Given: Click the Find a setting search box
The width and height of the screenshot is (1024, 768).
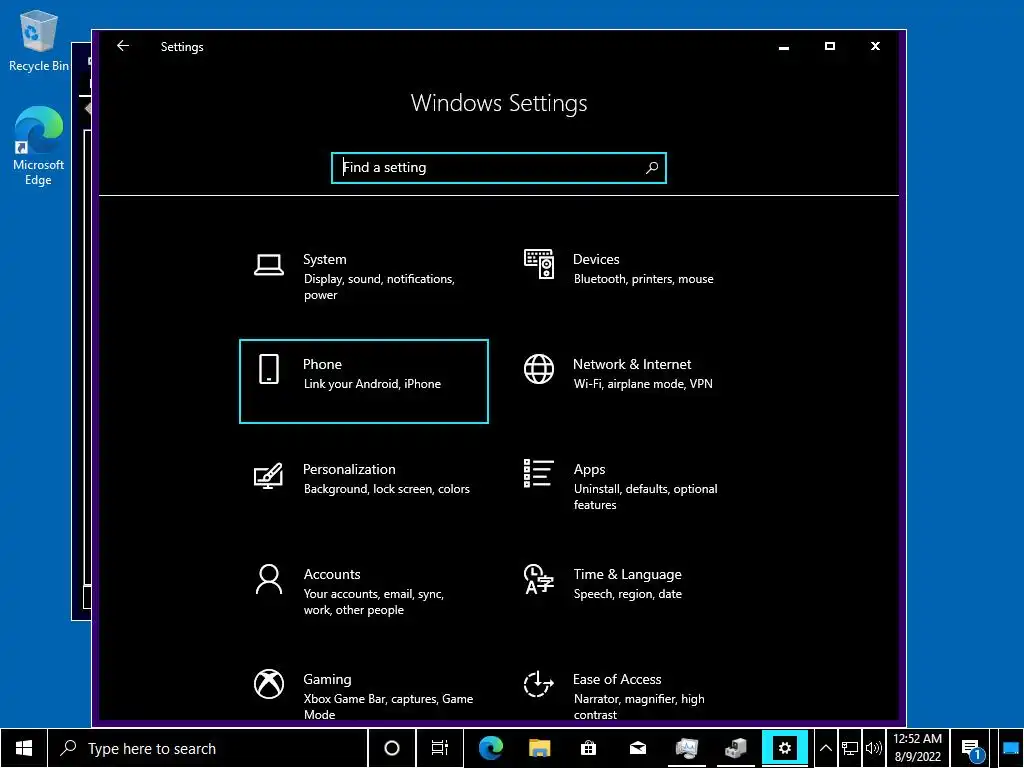Looking at the screenshot, I should point(499,168).
